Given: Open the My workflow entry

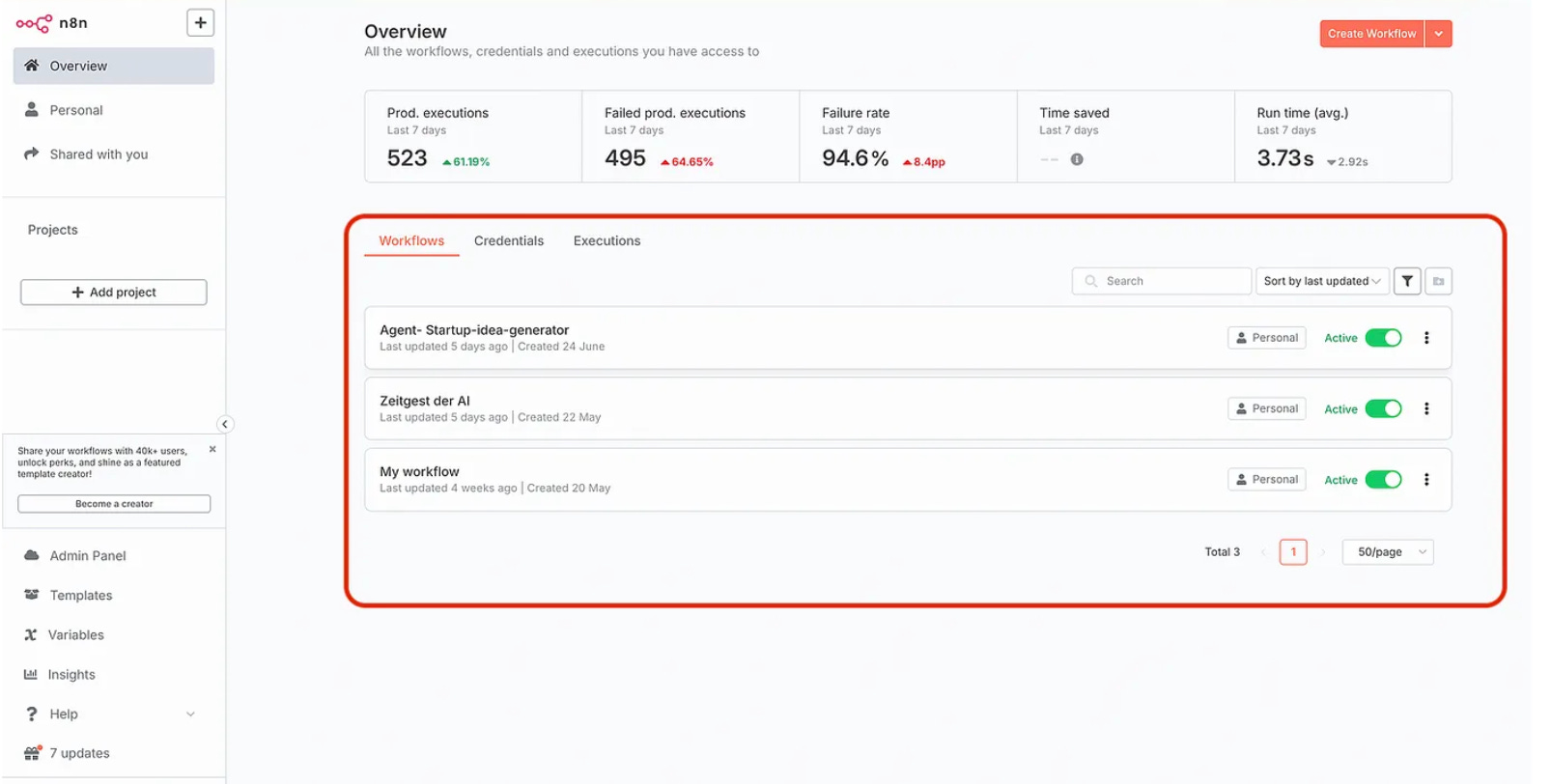Looking at the screenshot, I should [908, 480].
